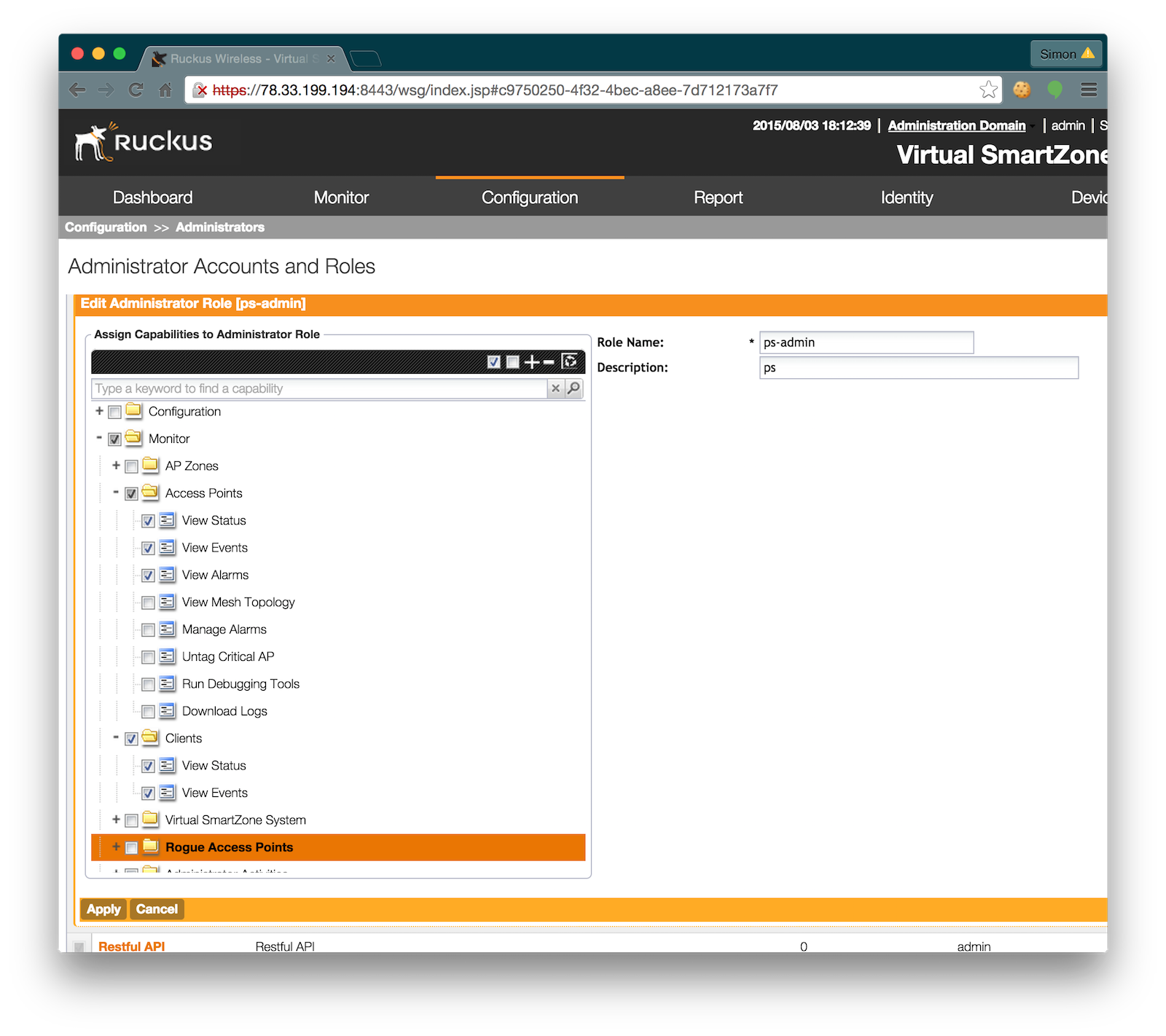This screenshot has width=1166, height=1036.
Task: Enable the Manage Alarms checkbox
Action: pyautogui.click(x=148, y=630)
